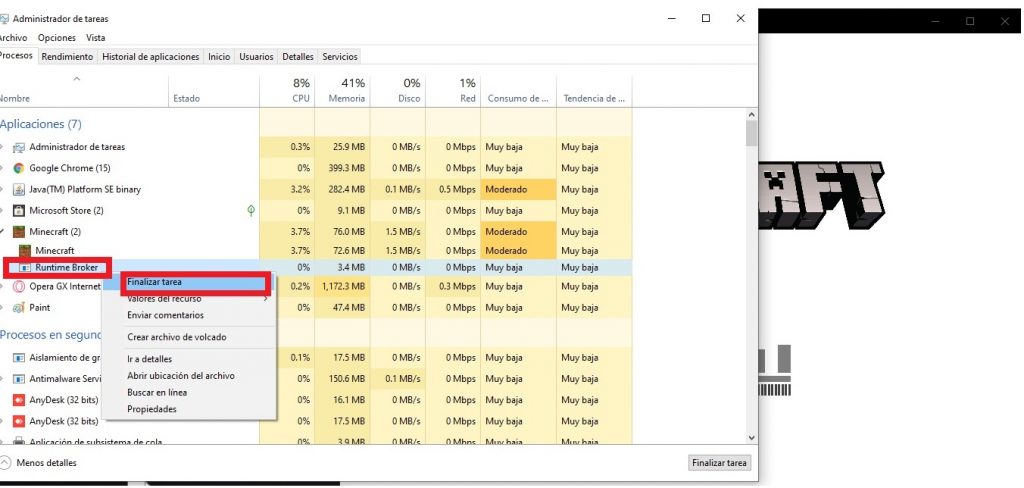Click the Administrador de tareas process icon
Image resolution: width=1024 pixels, height=488 pixels.
click(18, 147)
